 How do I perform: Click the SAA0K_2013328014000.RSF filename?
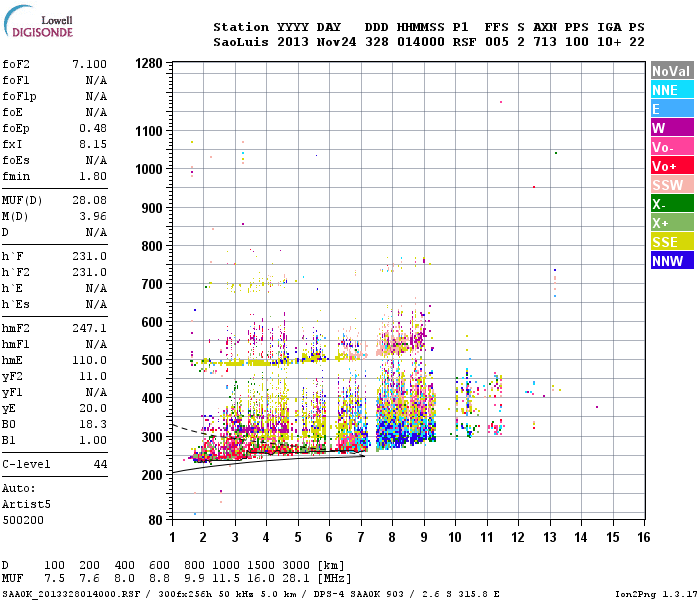71,594
